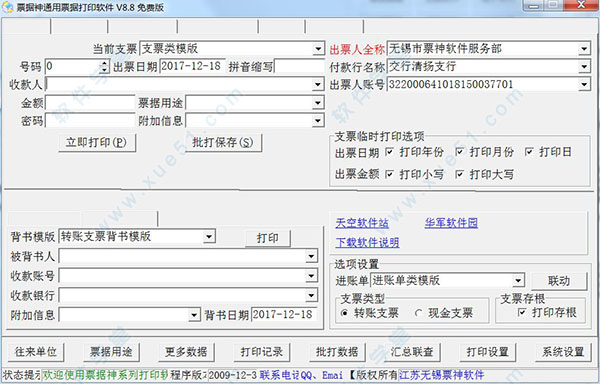The height and width of the screenshot is (384, 600).
Task: Open 打印设置 button
Action: (x=487, y=351)
